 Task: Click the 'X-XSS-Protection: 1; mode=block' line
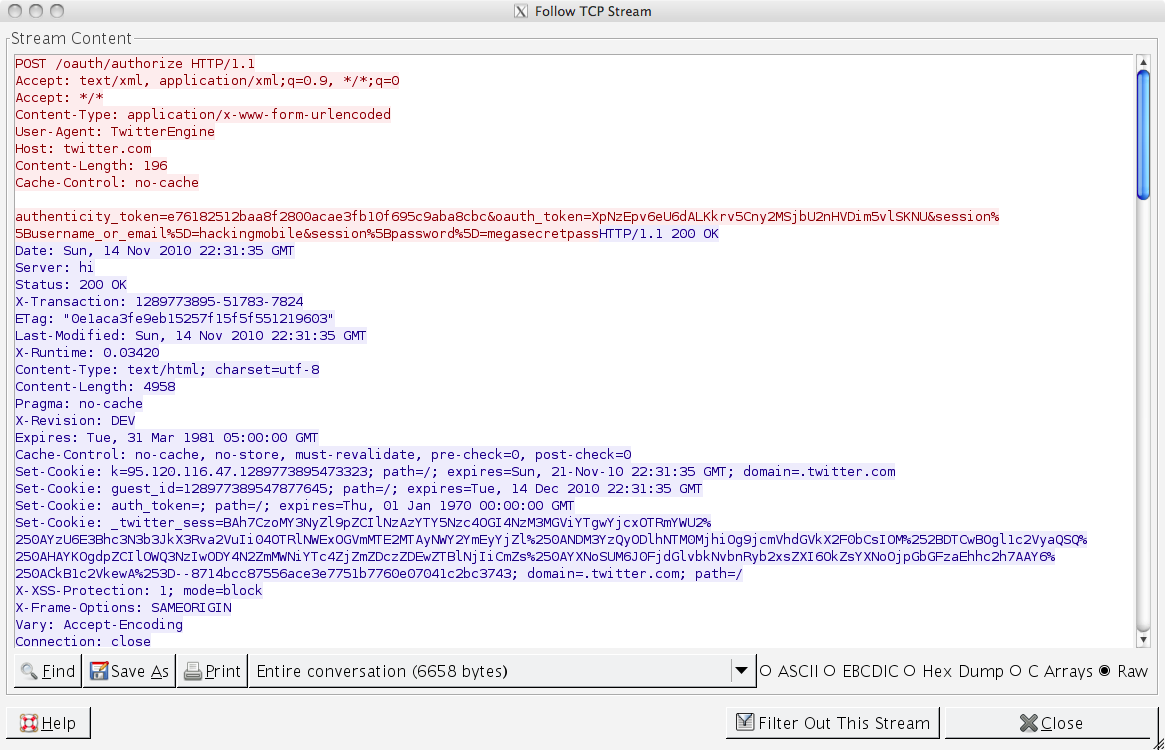point(139,591)
